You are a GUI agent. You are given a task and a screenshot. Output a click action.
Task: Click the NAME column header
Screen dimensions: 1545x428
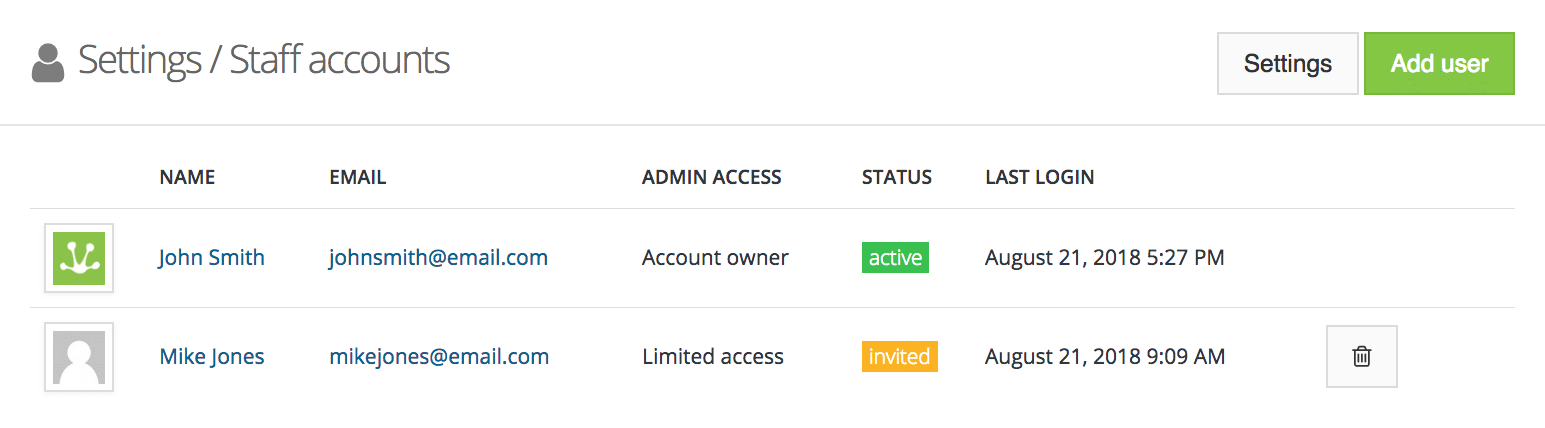187,178
